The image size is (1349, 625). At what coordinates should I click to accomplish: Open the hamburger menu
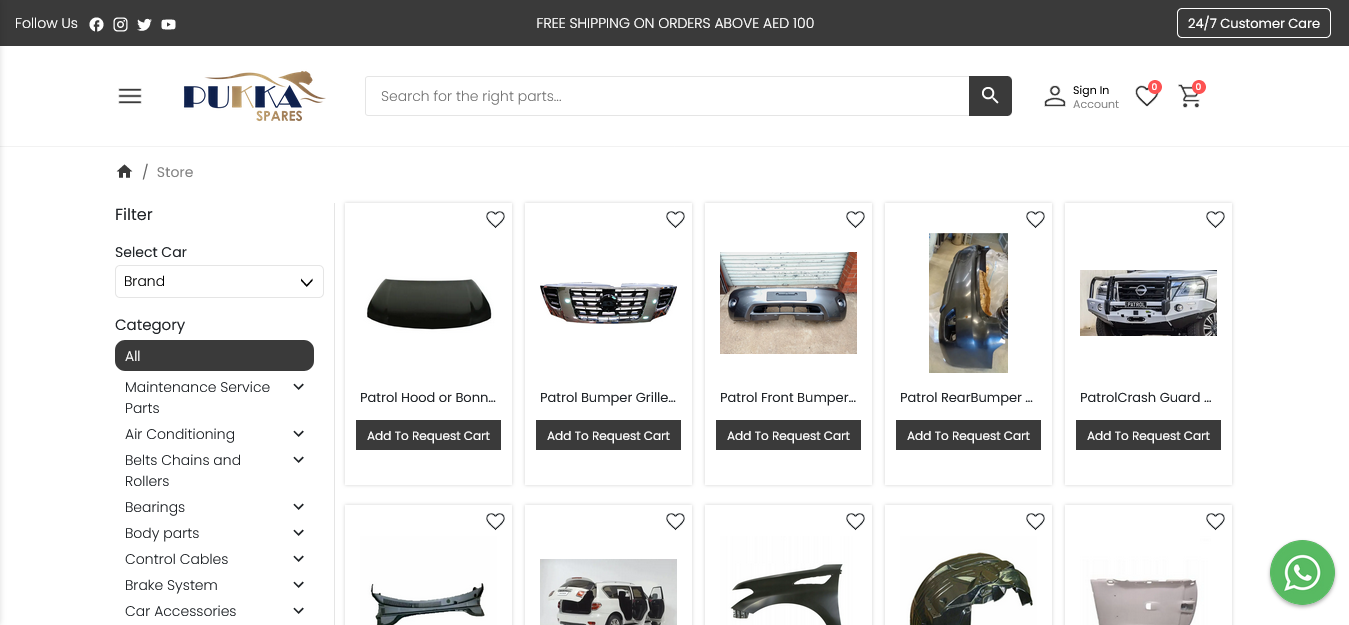click(130, 96)
